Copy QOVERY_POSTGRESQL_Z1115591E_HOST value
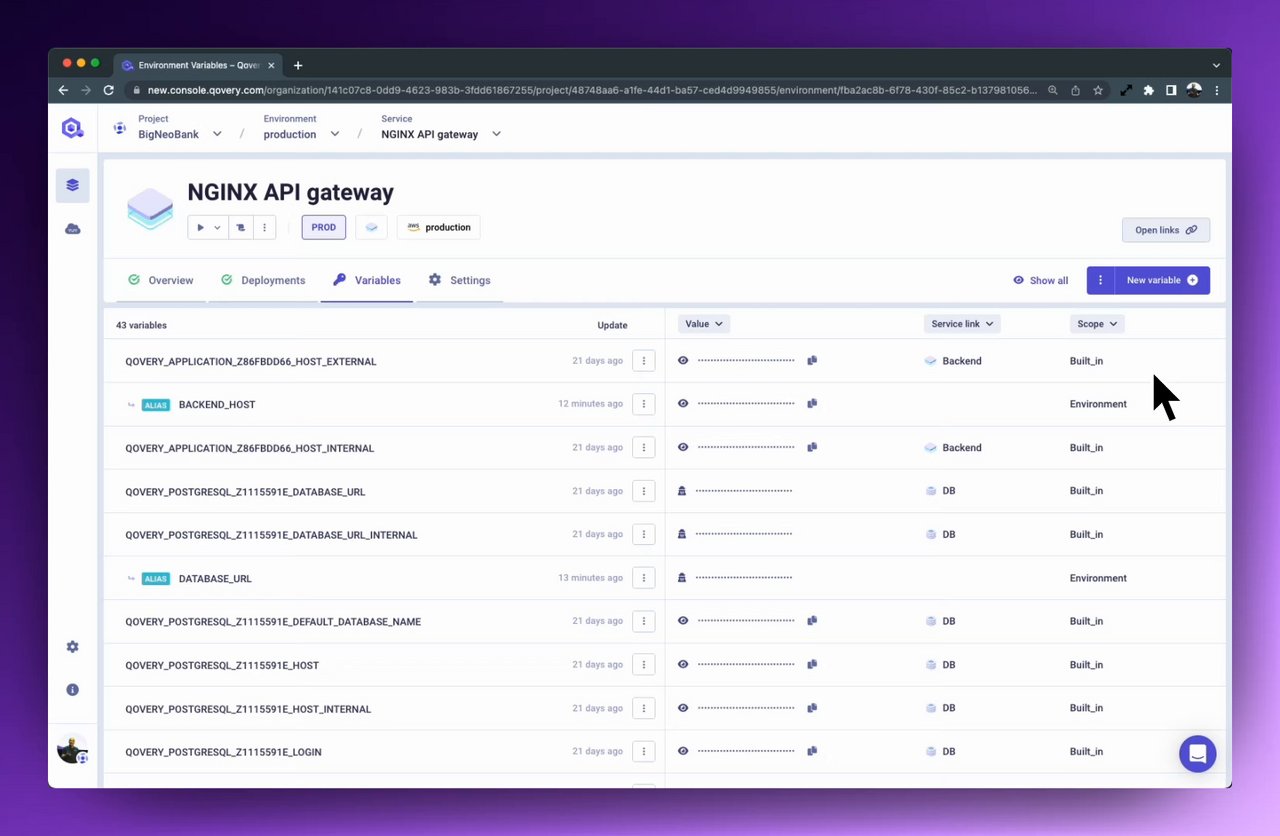The width and height of the screenshot is (1280, 836). pyautogui.click(x=812, y=664)
